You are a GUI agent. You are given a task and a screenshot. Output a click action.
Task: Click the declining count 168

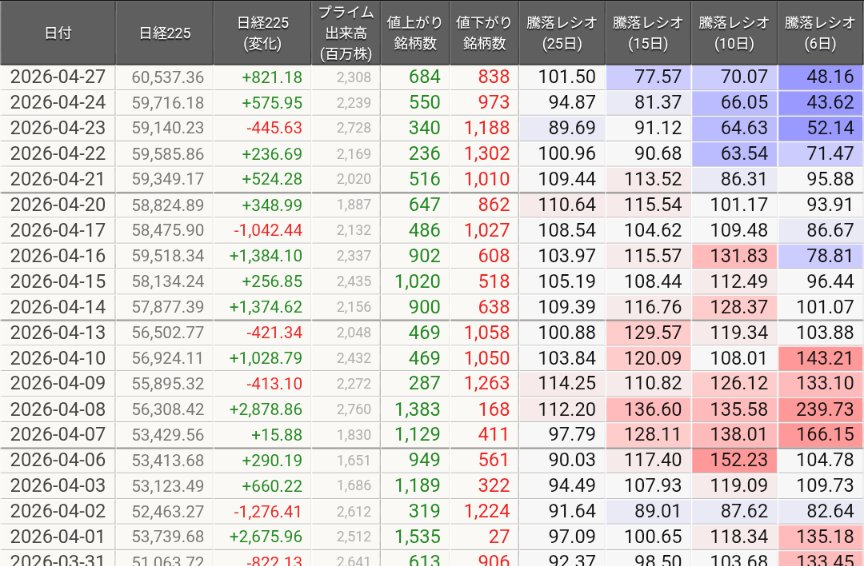(494, 409)
